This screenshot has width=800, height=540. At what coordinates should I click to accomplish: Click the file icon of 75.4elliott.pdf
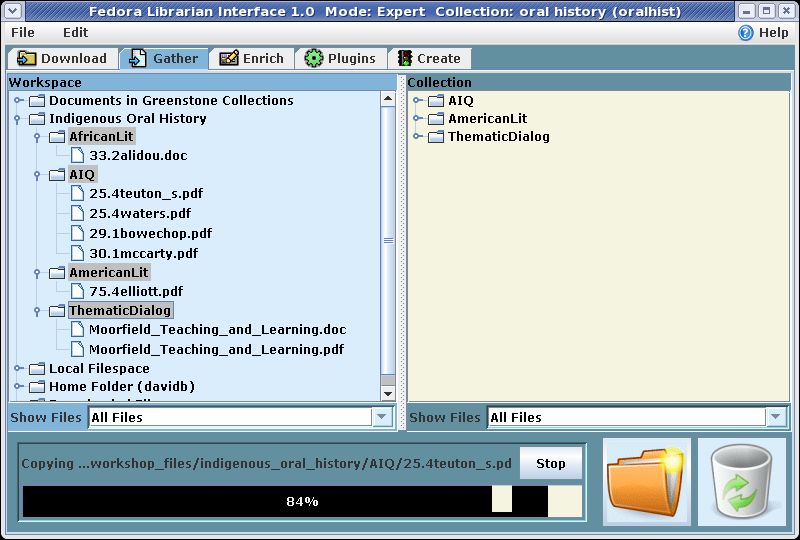click(77, 291)
